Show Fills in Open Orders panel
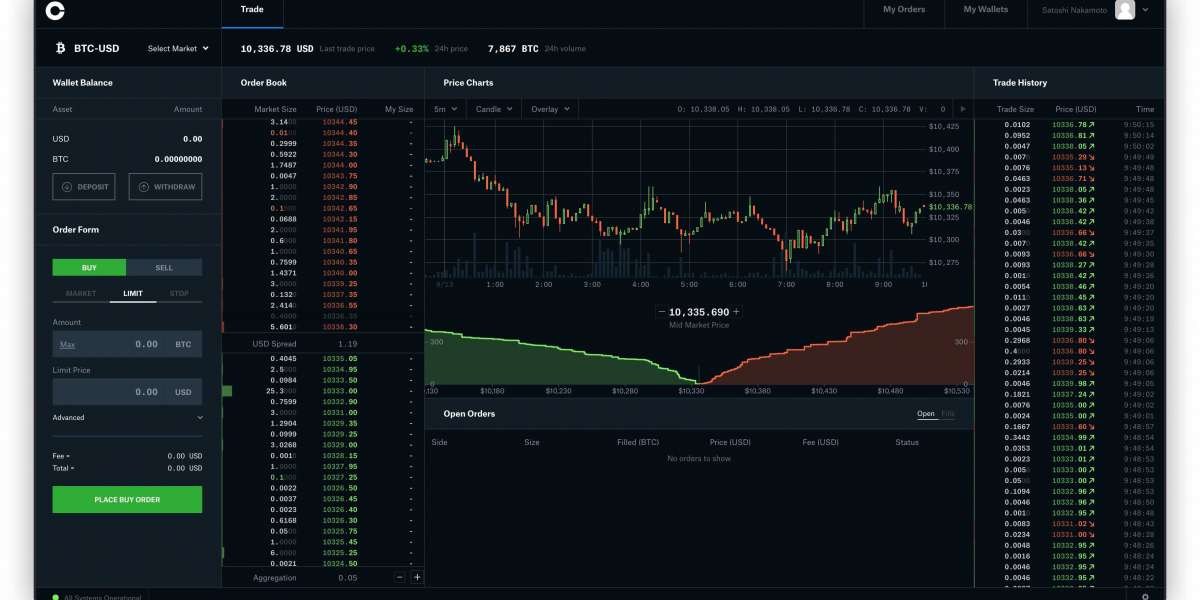Viewport: 1200px width, 600px height. point(948,414)
